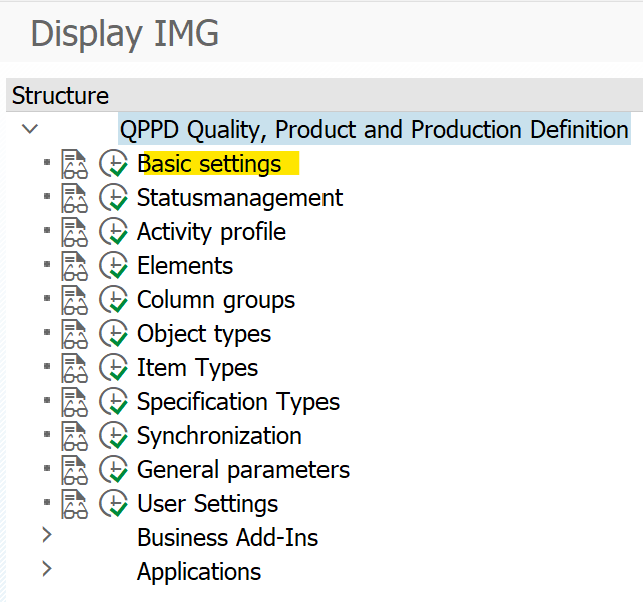Viewport: 644px width, 602px height.
Task: Select the highlighted Basic settings entry
Action: 209,164
